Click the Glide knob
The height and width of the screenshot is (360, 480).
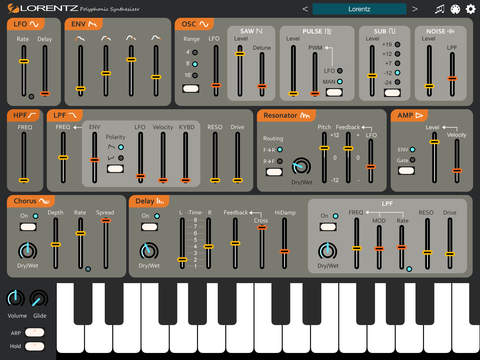[39, 298]
